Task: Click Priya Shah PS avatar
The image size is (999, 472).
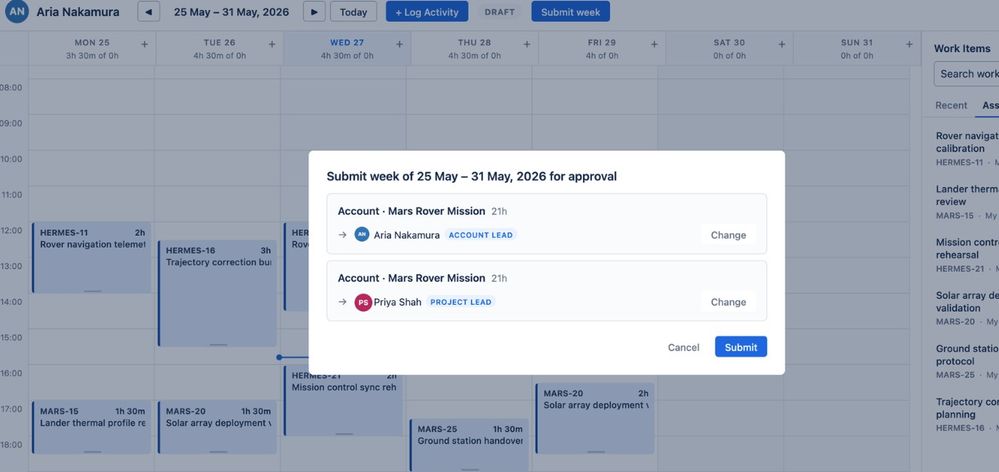Action: coord(363,302)
